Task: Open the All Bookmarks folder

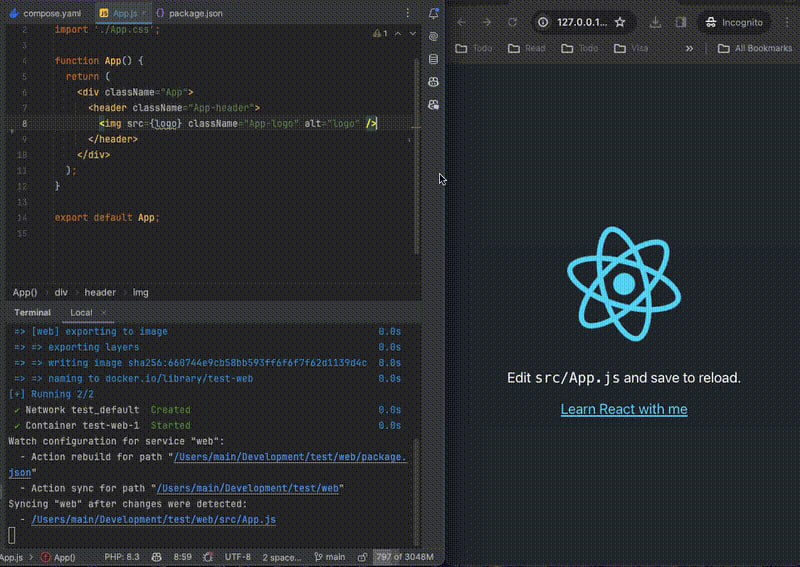Action: point(755,48)
